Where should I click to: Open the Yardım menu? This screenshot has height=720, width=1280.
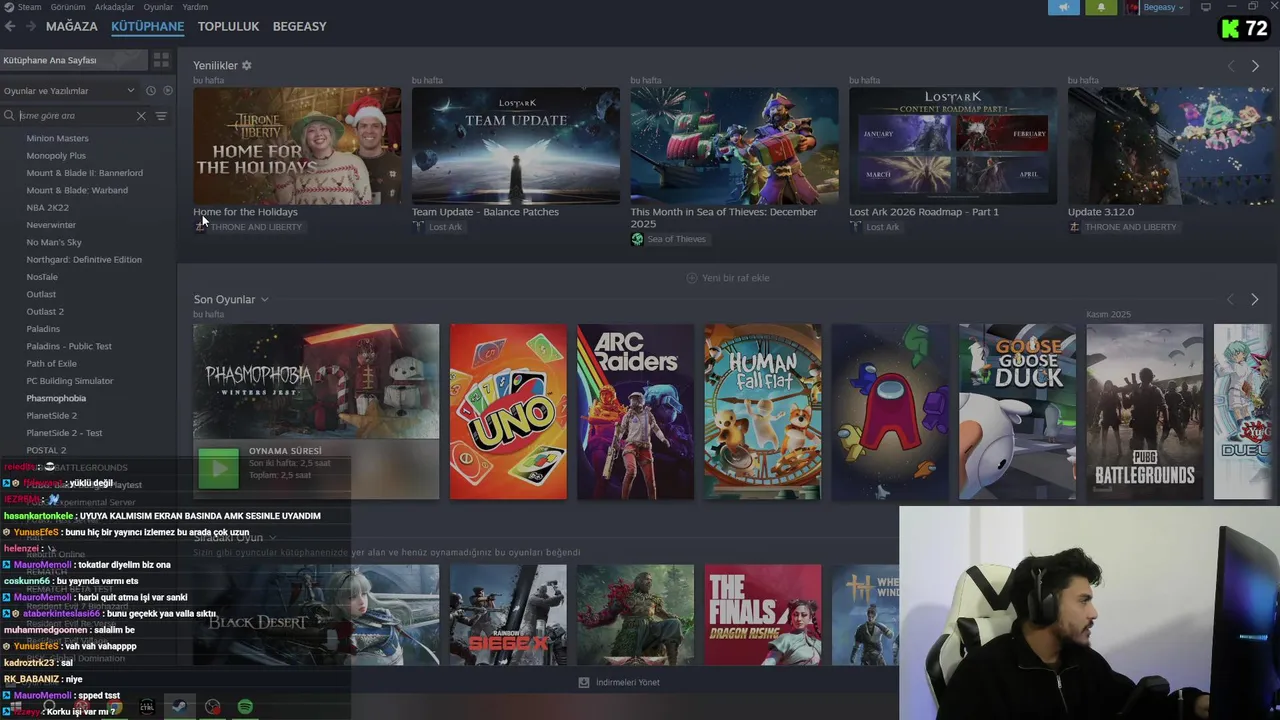click(195, 7)
